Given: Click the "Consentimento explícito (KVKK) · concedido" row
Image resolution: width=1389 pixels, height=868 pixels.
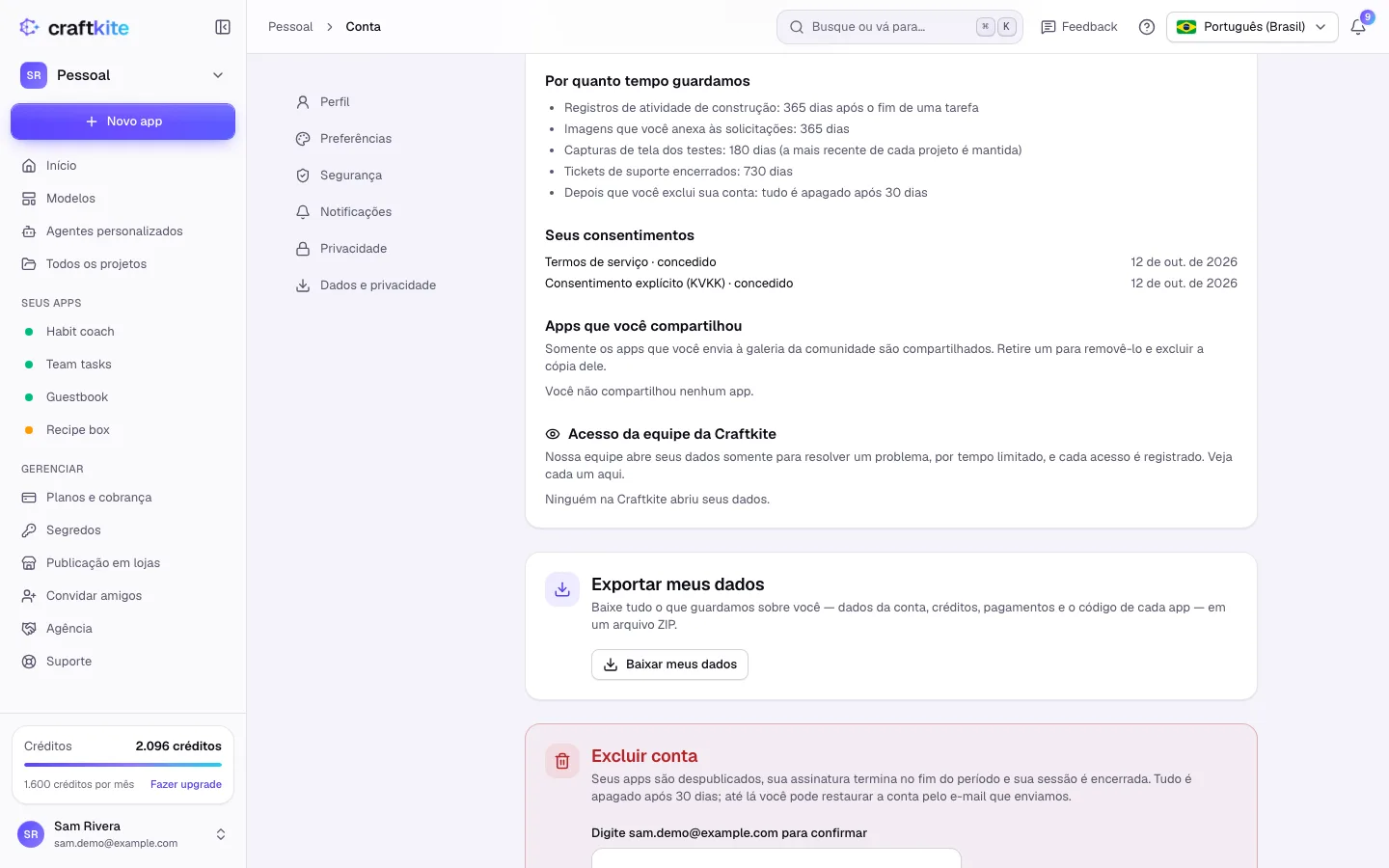Looking at the screenshot, I should tap(891, 284).
